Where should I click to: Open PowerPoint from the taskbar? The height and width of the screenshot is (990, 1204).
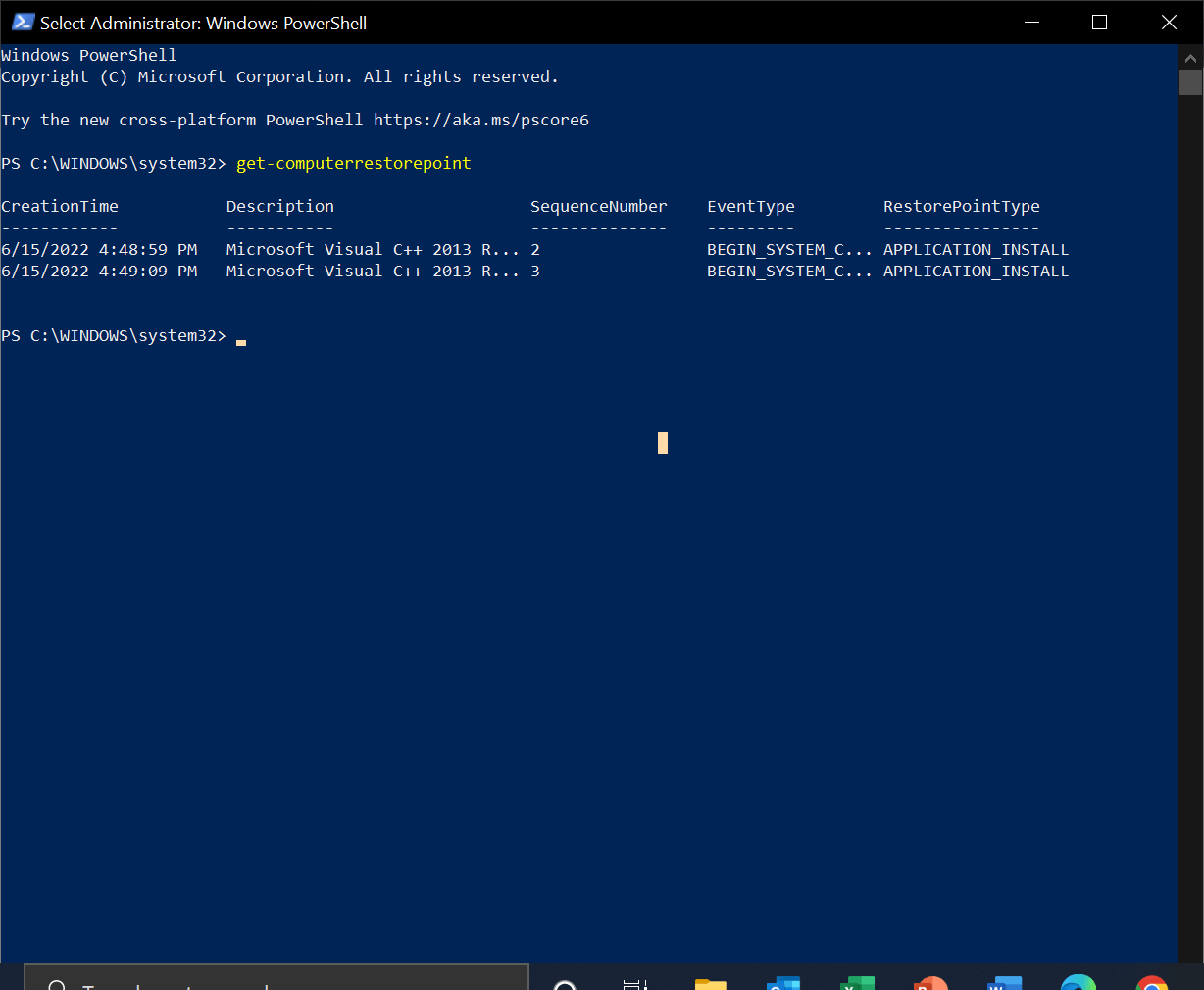point(930,983)
